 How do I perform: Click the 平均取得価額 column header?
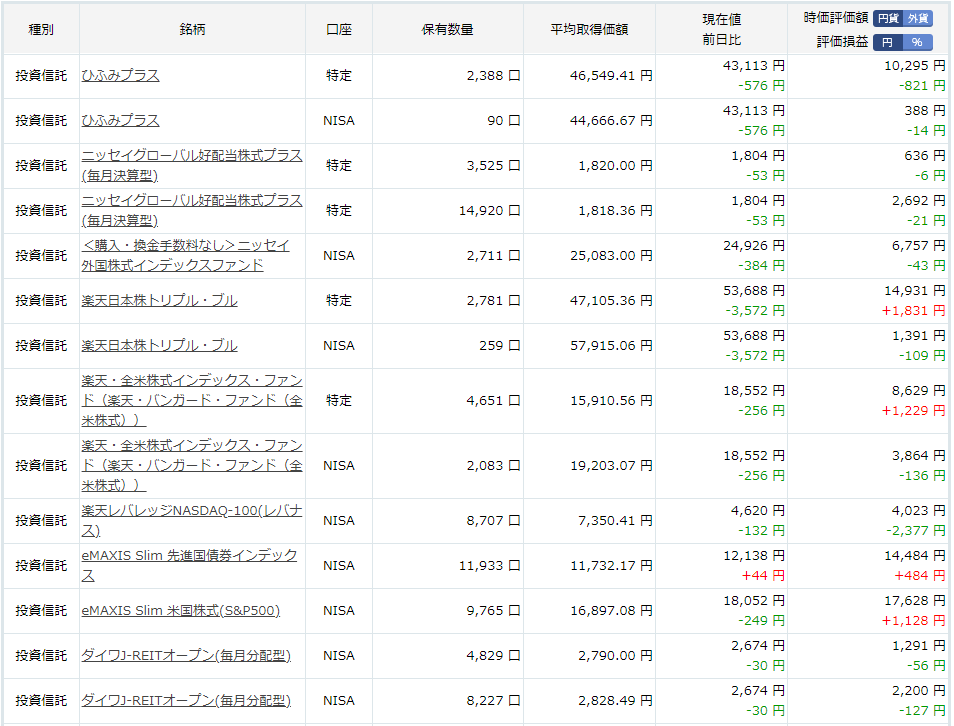589,29
